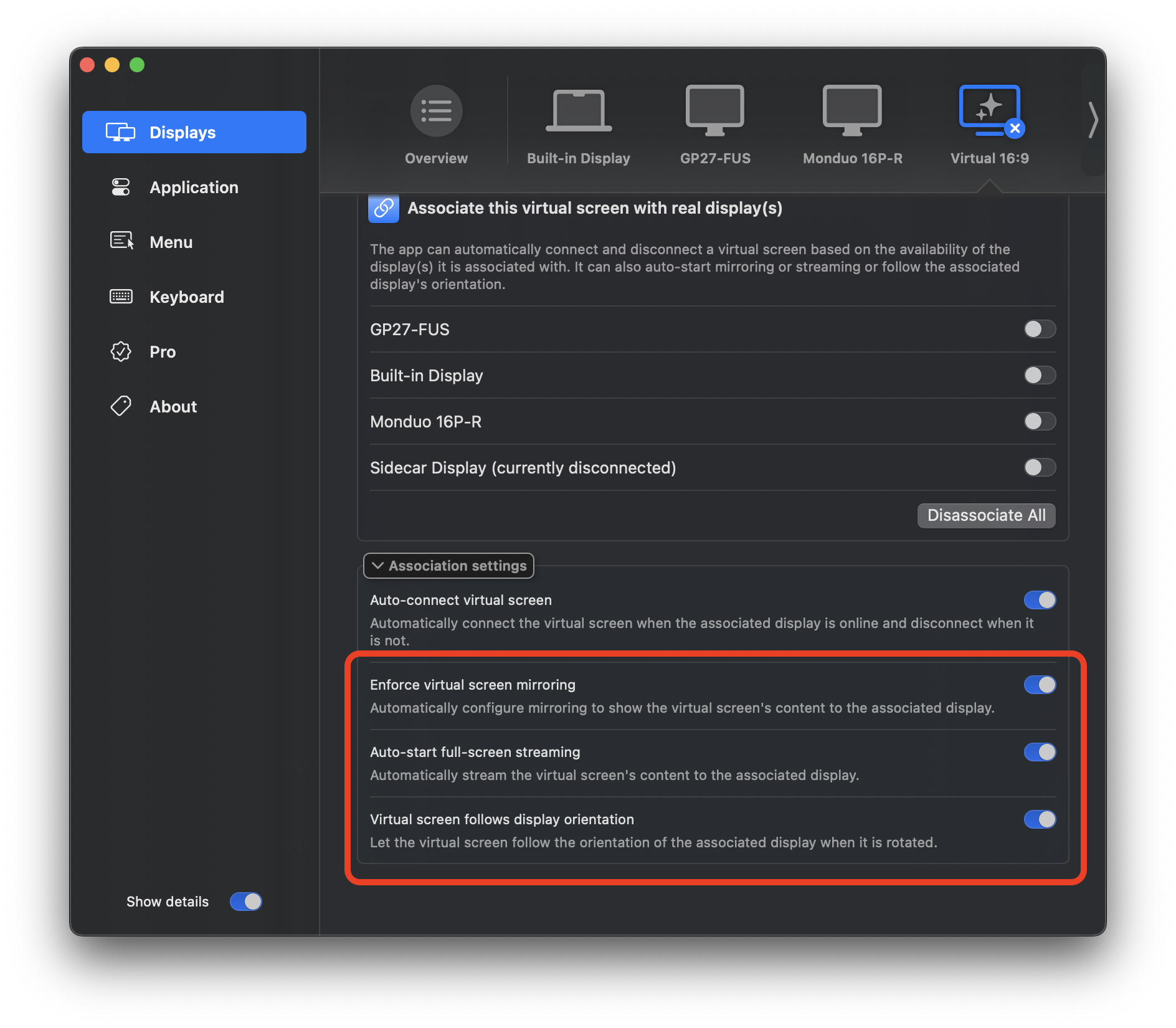Turn off Enforce virtual screen mirroring
This screenshot has height=1028, width=1176.
[1040, 685]
